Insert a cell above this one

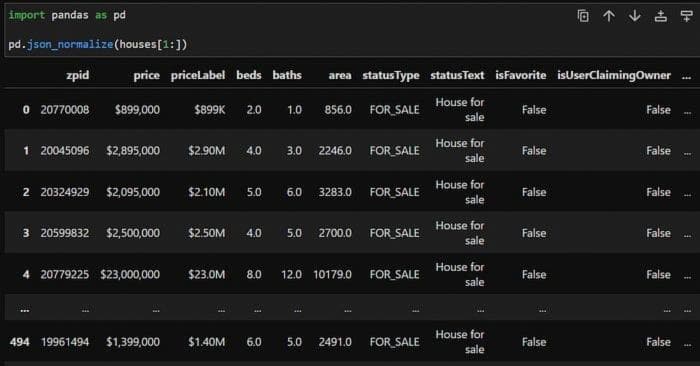click(x=661, y=16)
